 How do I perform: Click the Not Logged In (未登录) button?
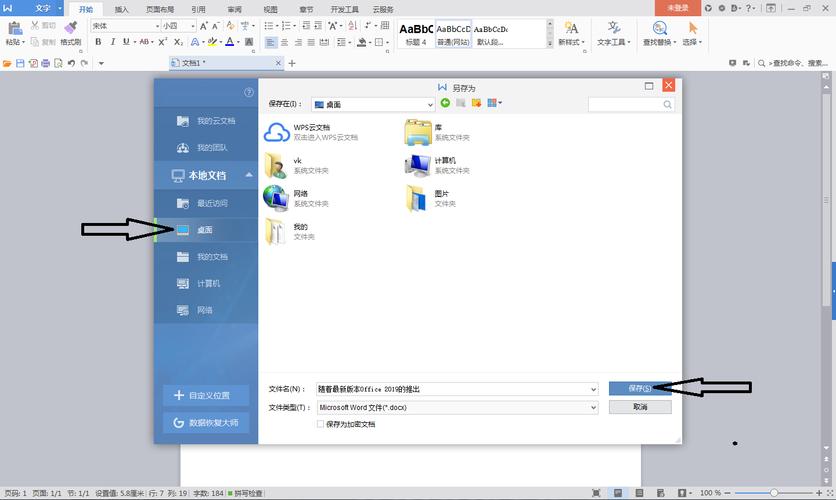click(x=678, y=8)
